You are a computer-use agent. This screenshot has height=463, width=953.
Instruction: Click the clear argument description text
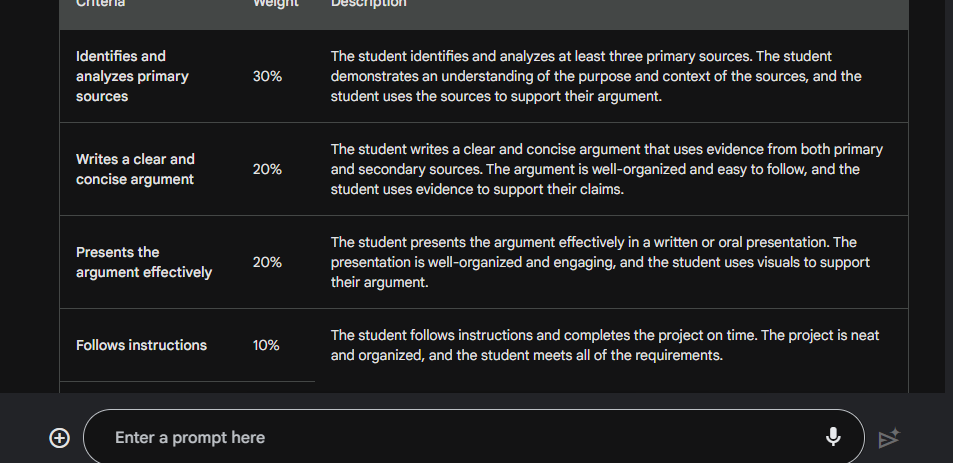coord(607,169)
